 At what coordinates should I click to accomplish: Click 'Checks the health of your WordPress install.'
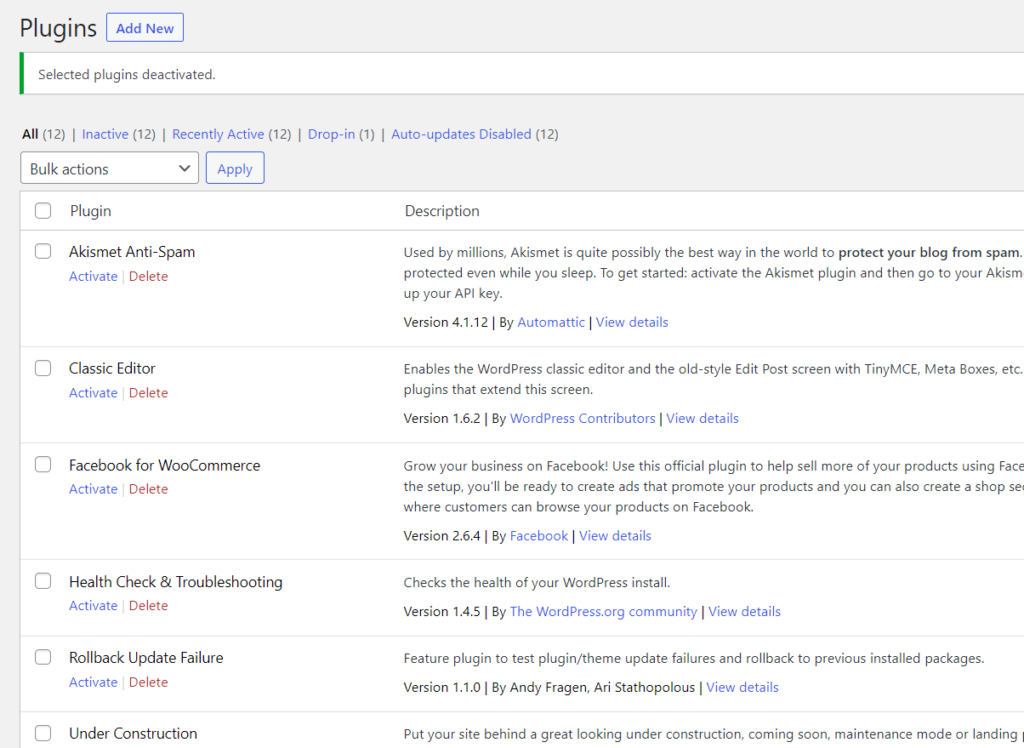pos(537,583)
